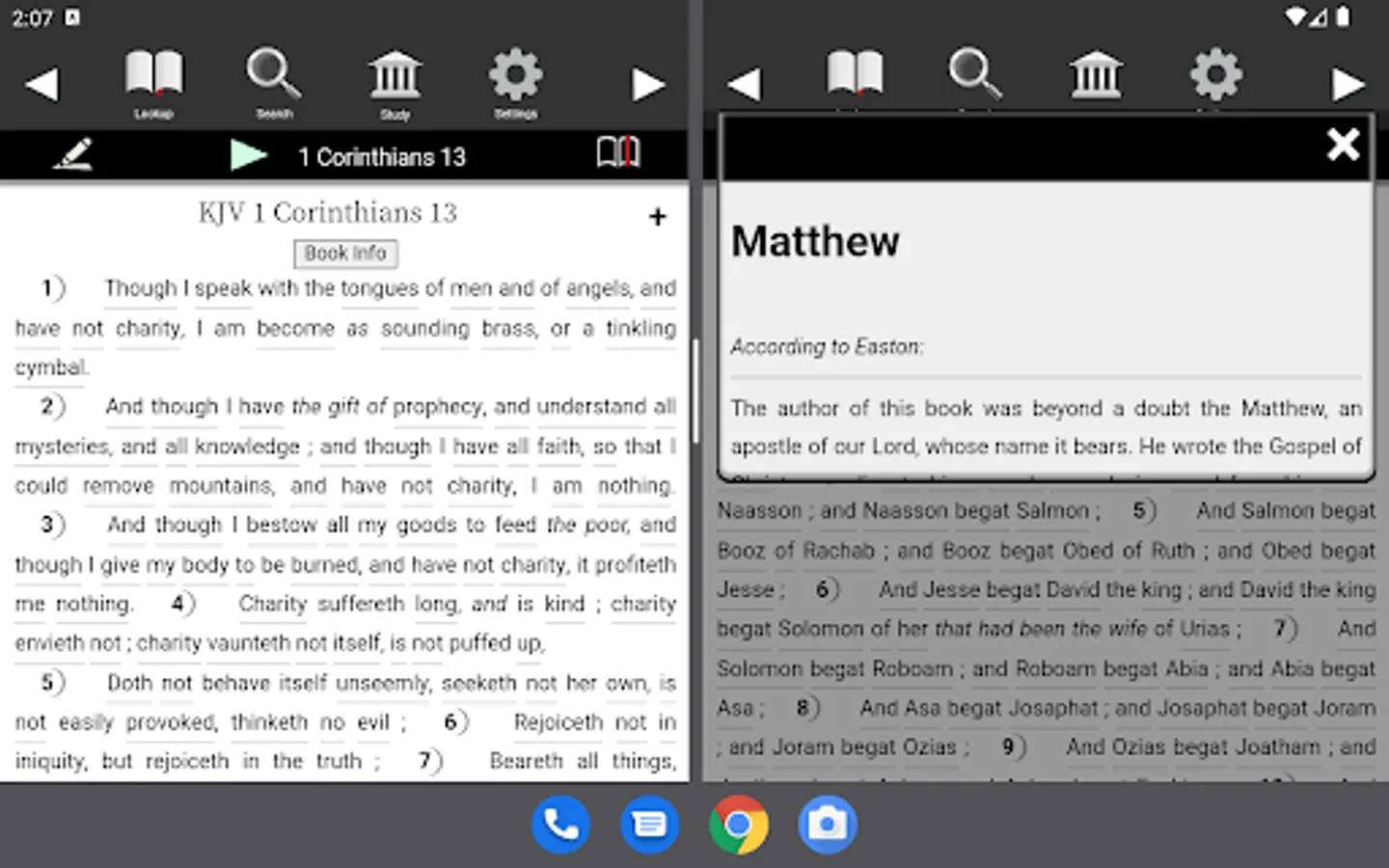Tap verse number 3 in Corinthians

(53, 525)
